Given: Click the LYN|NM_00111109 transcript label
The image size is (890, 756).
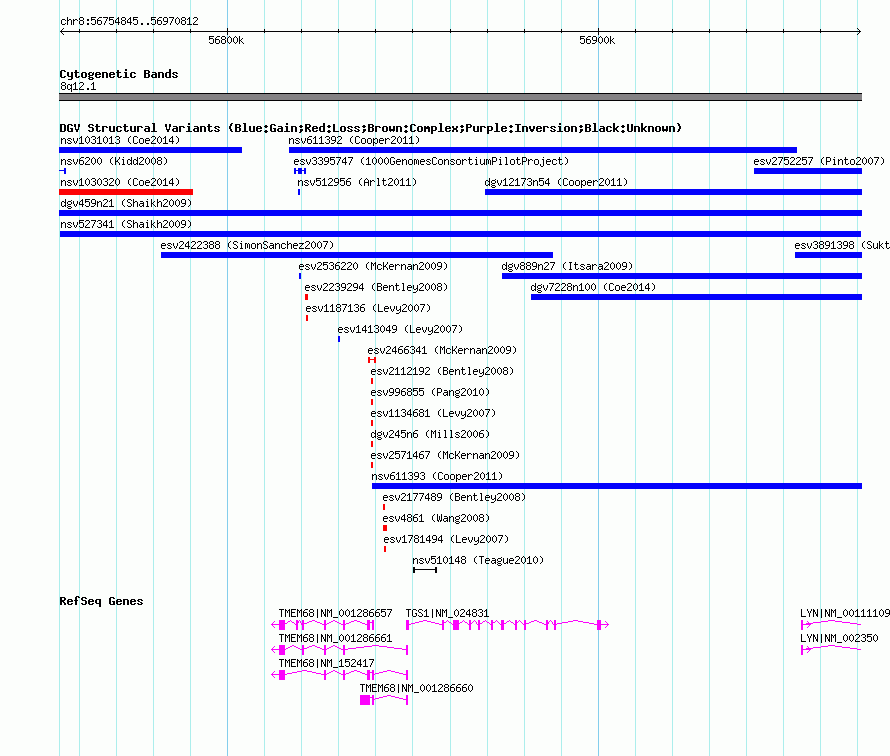Looking at the screenshot, I should (x=845, y=613).
